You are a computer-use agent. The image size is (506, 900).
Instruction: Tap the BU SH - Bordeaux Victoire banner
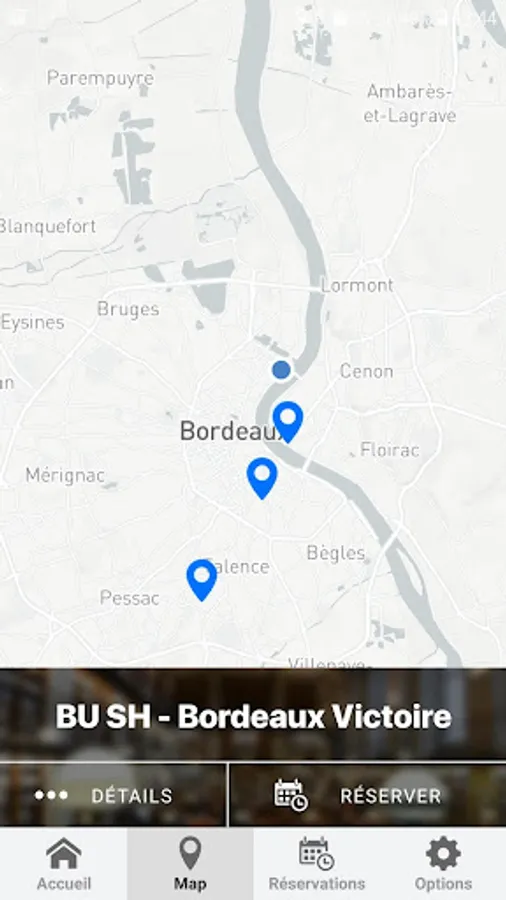click(x=253, y=716)
